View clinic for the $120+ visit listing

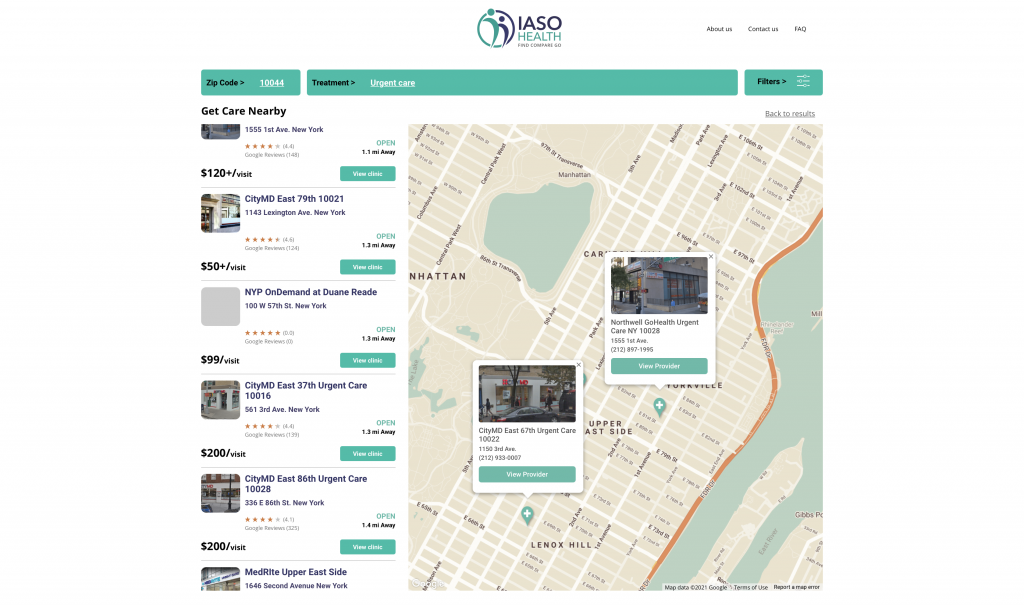pyautogui.click(x=368, y=174)
